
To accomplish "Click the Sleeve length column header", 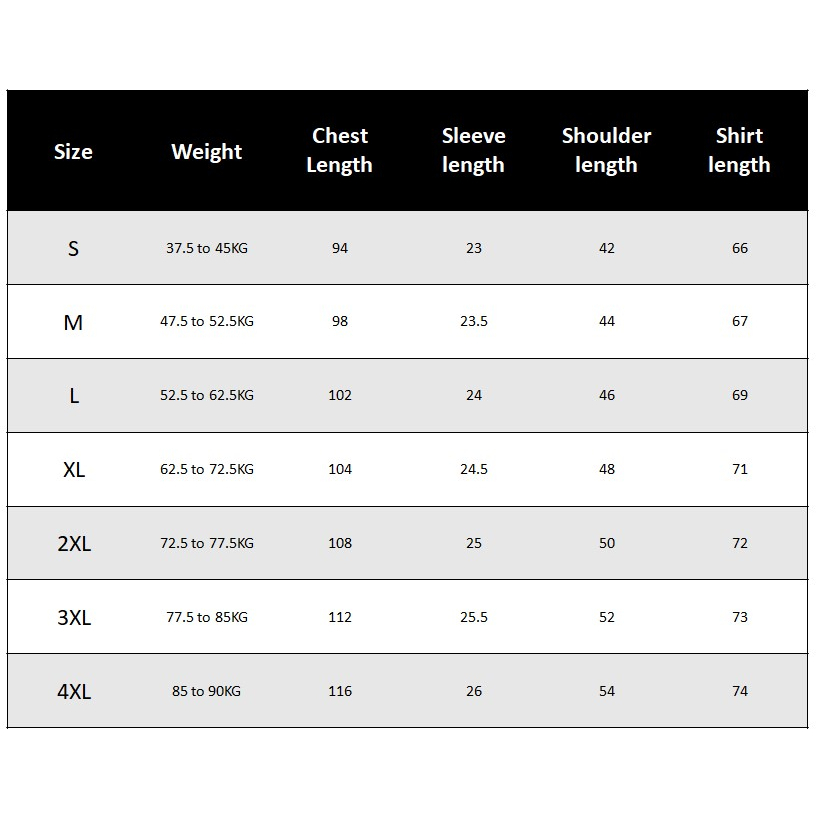I will tap(473, 150).
